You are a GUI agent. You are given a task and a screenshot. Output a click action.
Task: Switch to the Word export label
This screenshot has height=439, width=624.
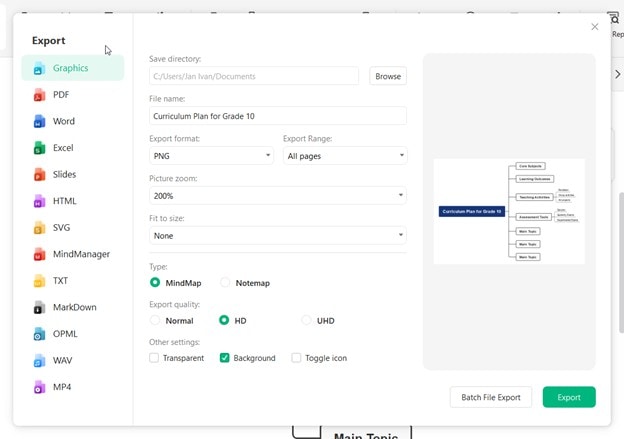(x=64, y=121)
